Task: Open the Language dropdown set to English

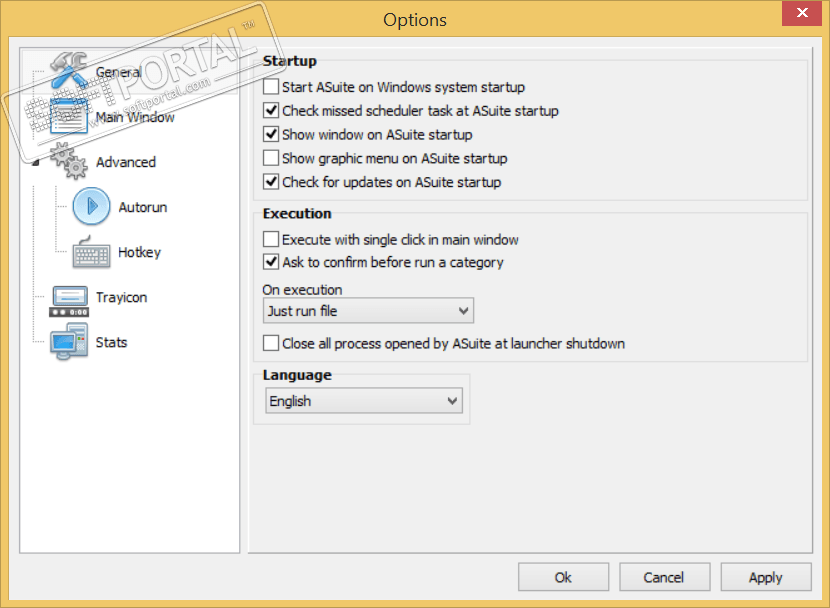Action: pyautogui.click(x=364, y=401)
